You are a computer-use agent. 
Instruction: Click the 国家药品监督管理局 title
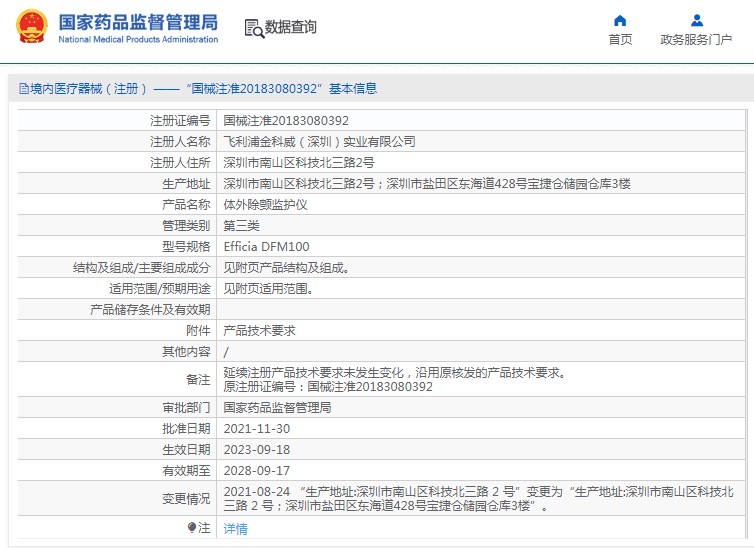coord(138,22)
